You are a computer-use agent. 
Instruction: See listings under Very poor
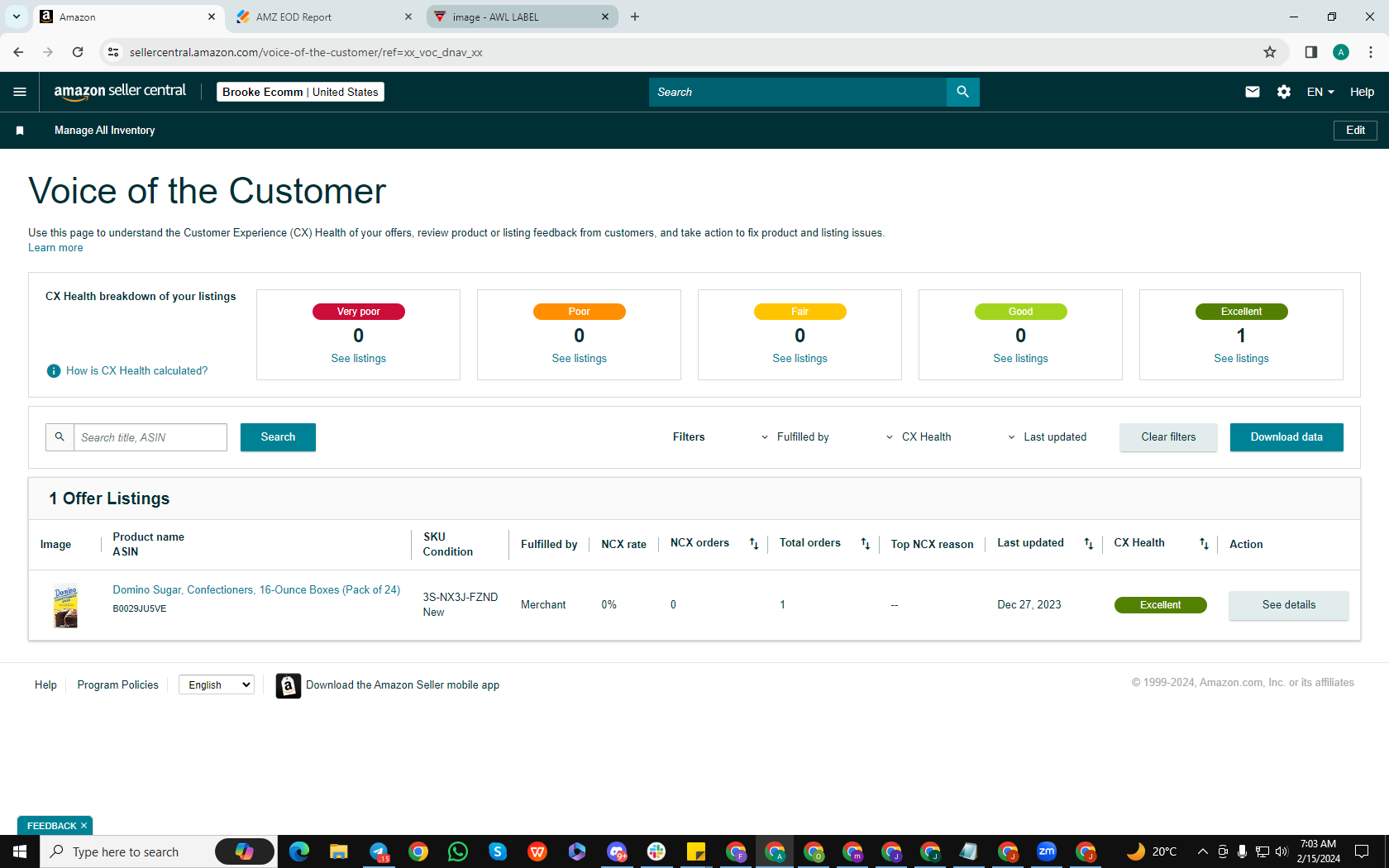pos(358,359)
